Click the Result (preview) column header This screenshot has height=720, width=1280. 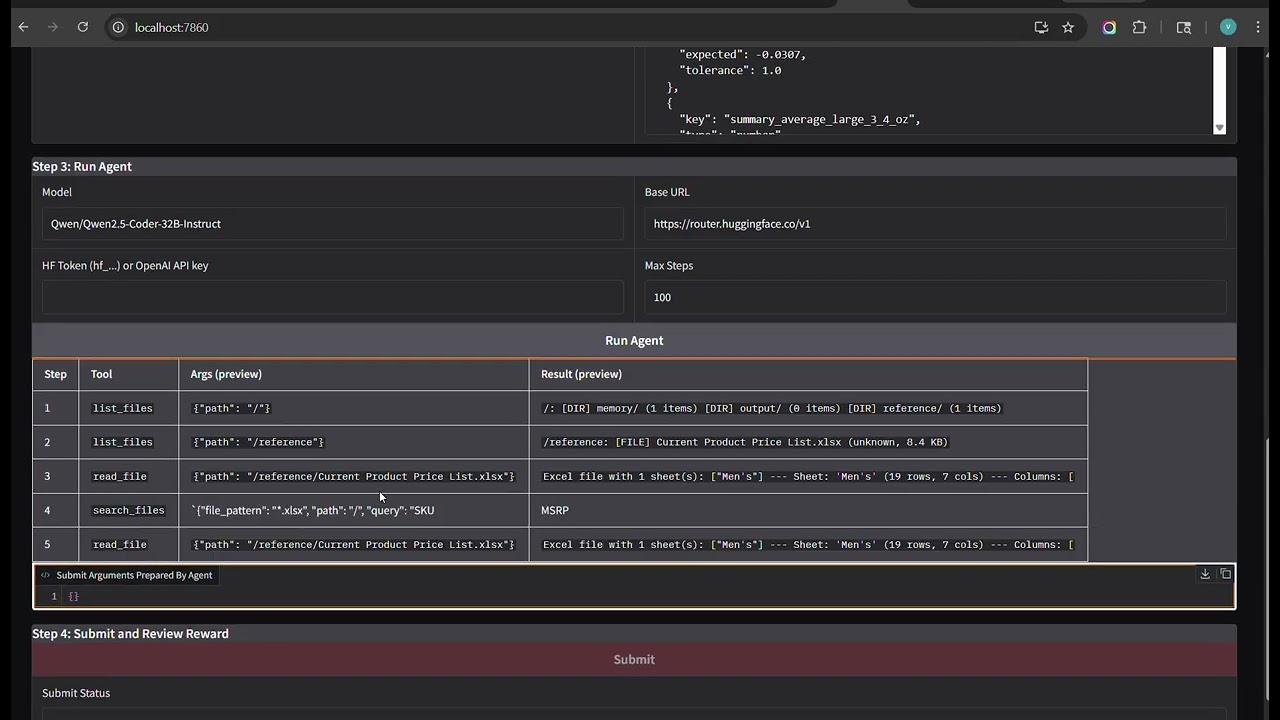[808, 374]
